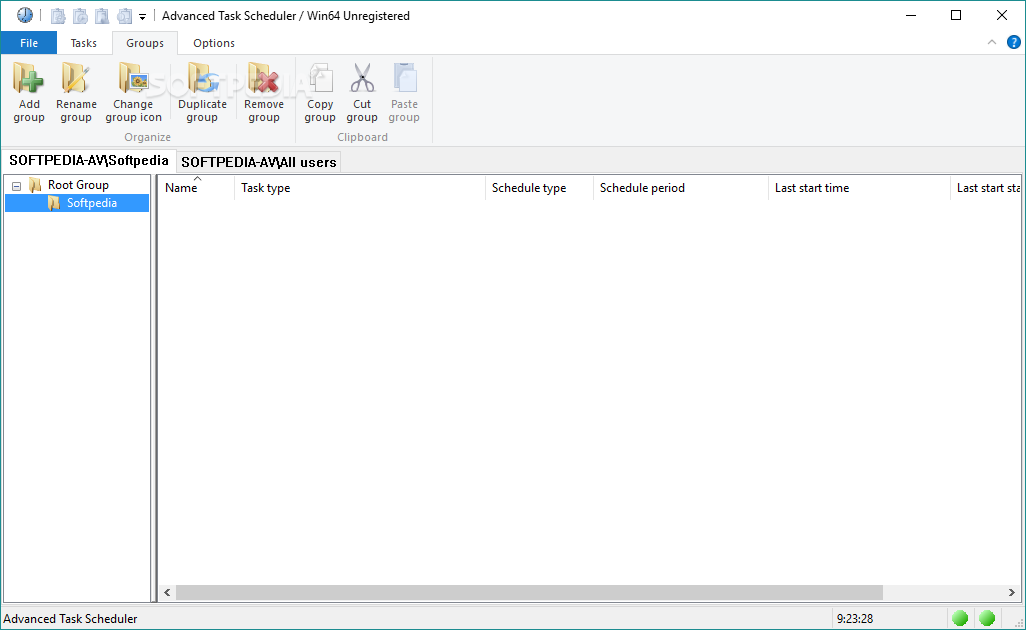Click Root Group folder icon
Viewport: 1026px width, 630px height.
click(35, 185)
